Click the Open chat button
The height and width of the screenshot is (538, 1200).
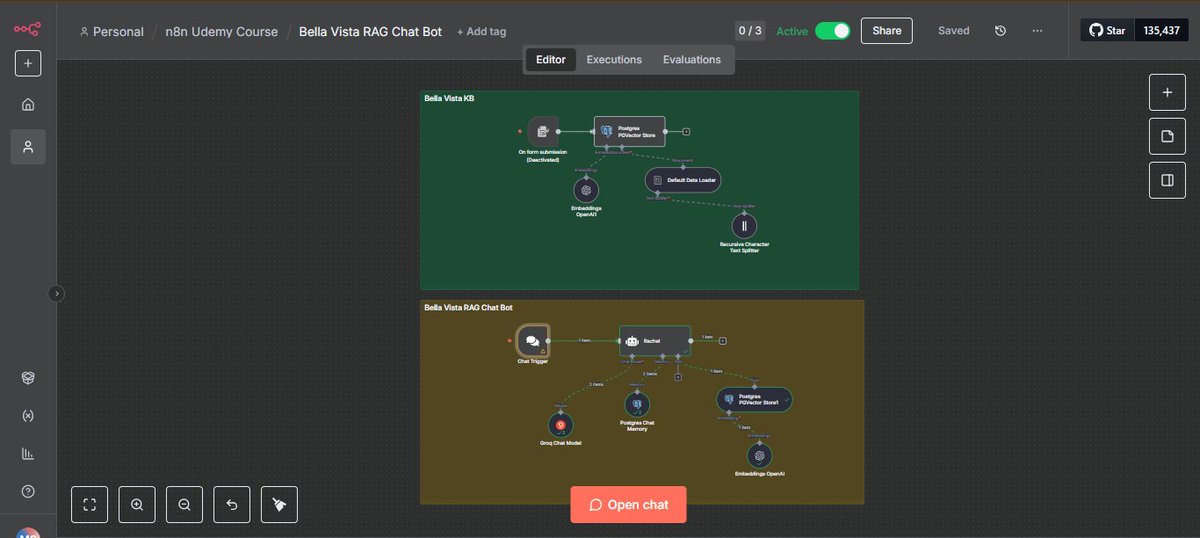tap(629, 504)
